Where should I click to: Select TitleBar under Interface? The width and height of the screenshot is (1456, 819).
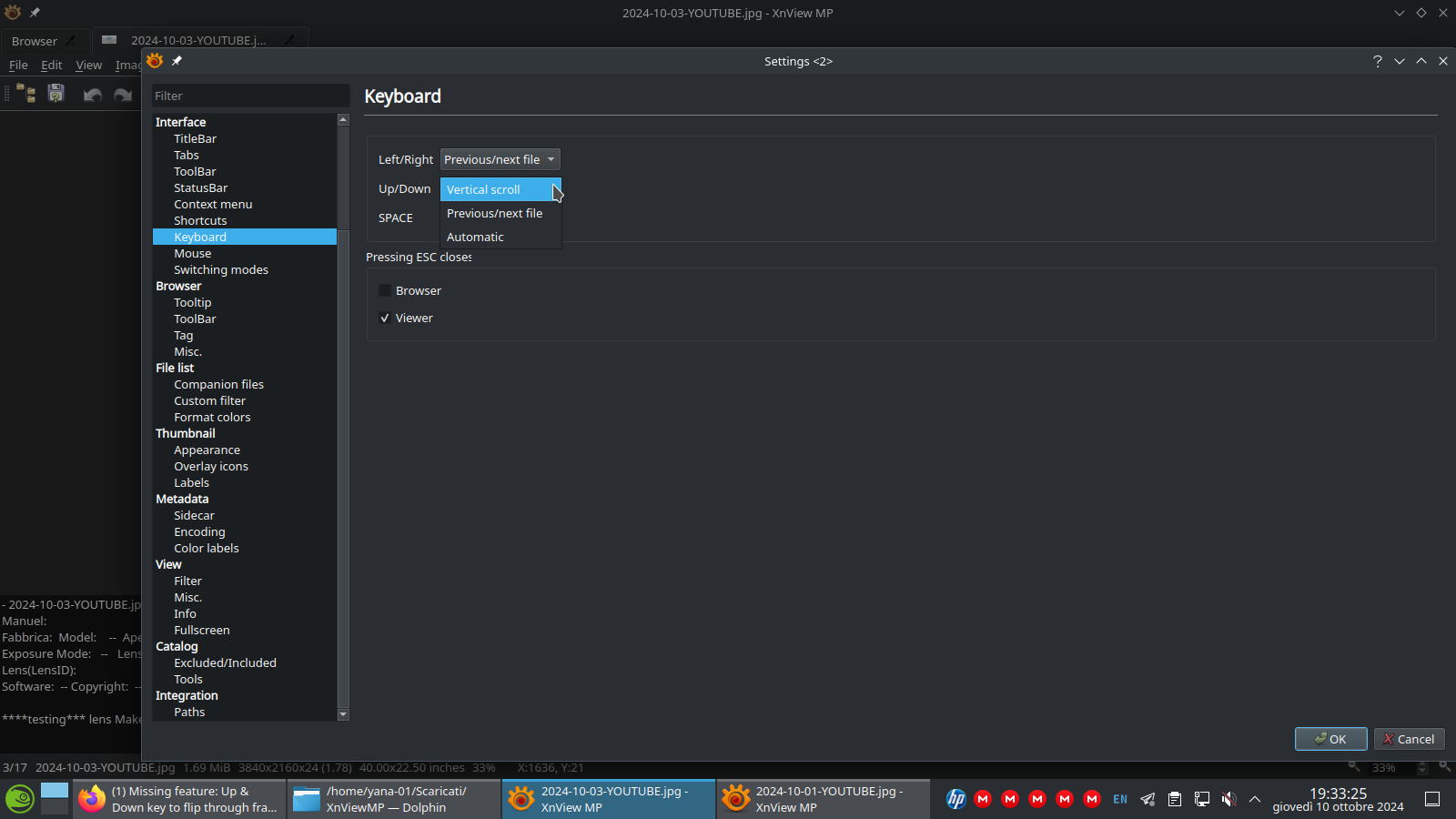pos(196,139)
